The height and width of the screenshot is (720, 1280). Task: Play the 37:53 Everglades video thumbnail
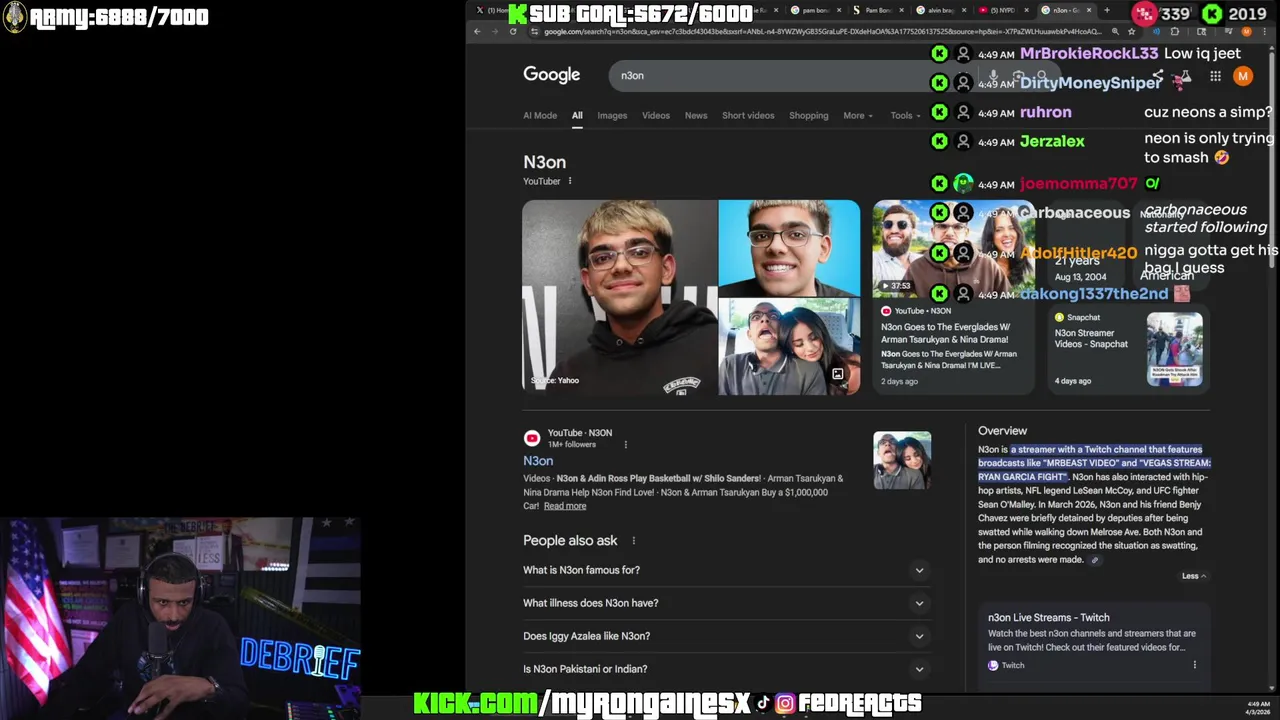coord(954,249)
